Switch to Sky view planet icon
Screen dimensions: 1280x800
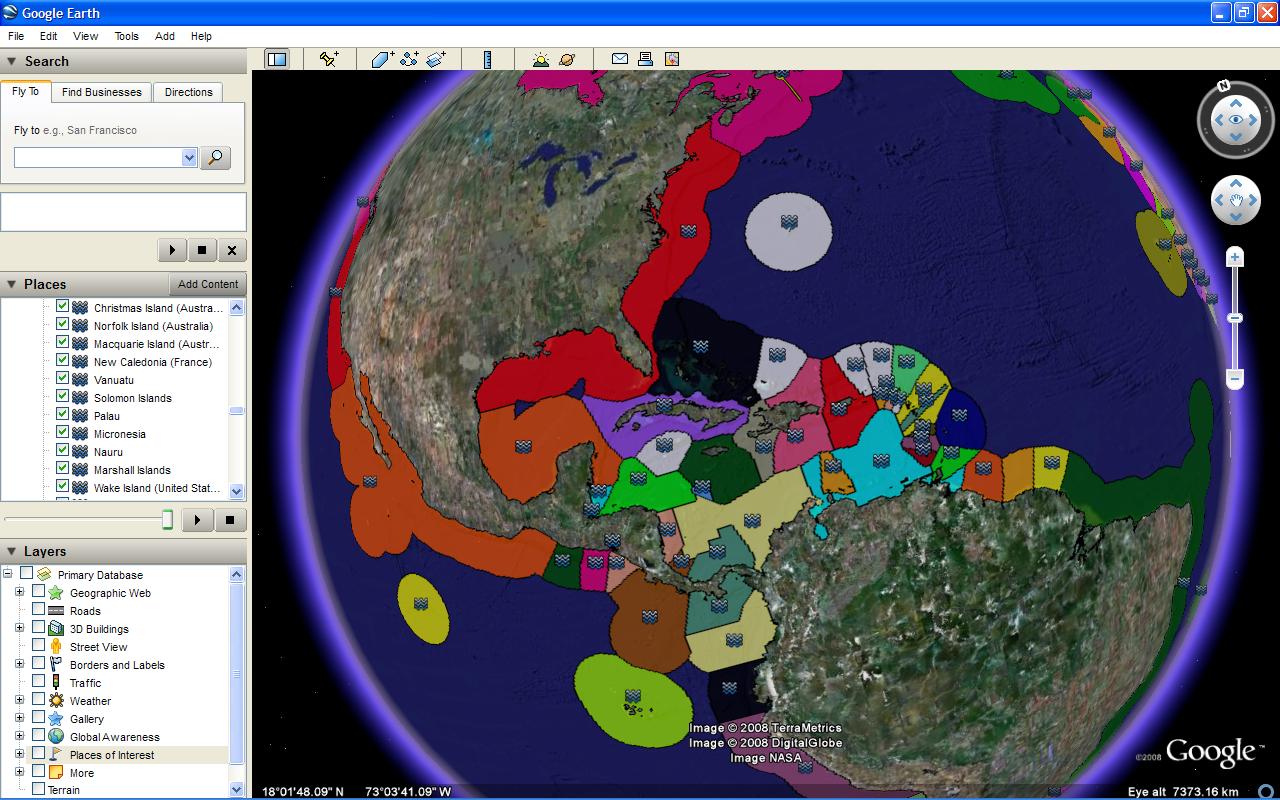point(567,60)
